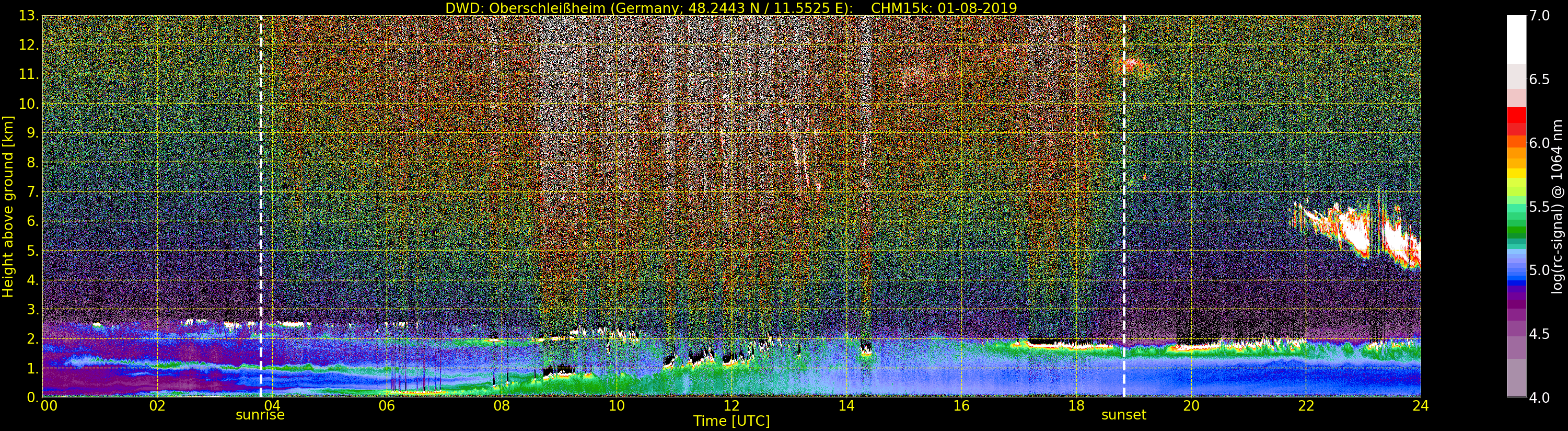Click the height axis tick label '9.'
This screenshot has height=431, width=1568.
[33, 133]
